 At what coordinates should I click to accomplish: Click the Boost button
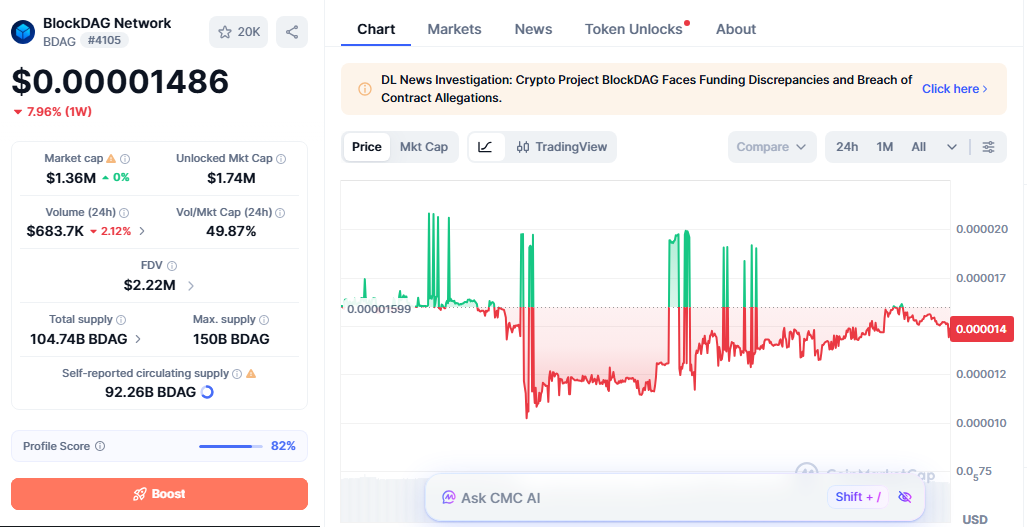(x=159, y=494)
